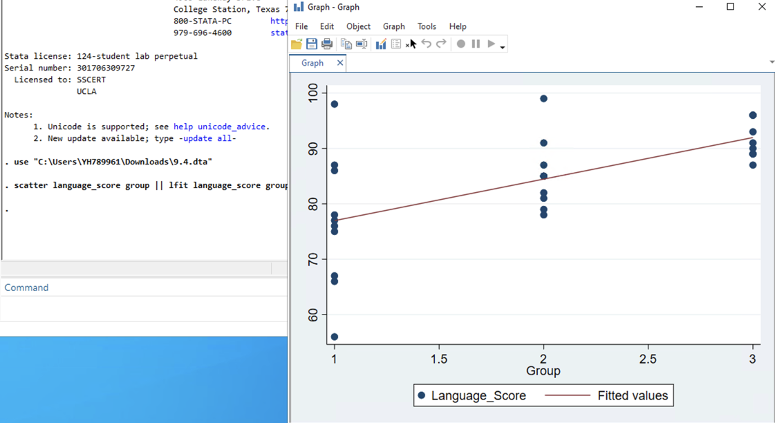Copy graph to clipboard
The width and height of the screenshot is (776, 424).
[x=346, y=44]
